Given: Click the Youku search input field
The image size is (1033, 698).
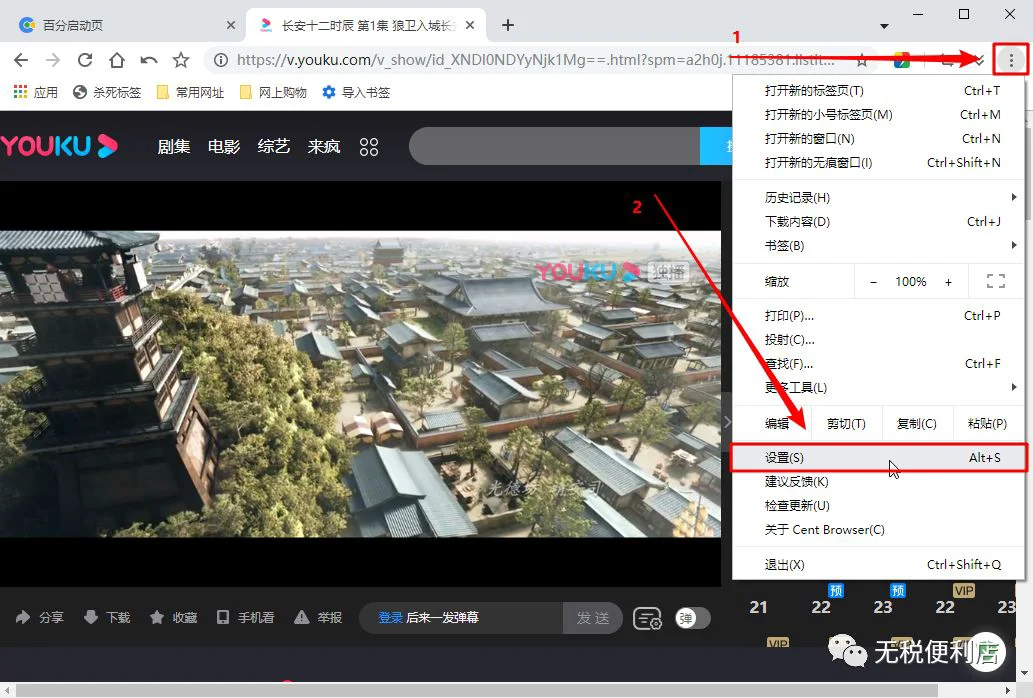Looking at the screenshot, I should pyautogui.click(x=554, y=146).
